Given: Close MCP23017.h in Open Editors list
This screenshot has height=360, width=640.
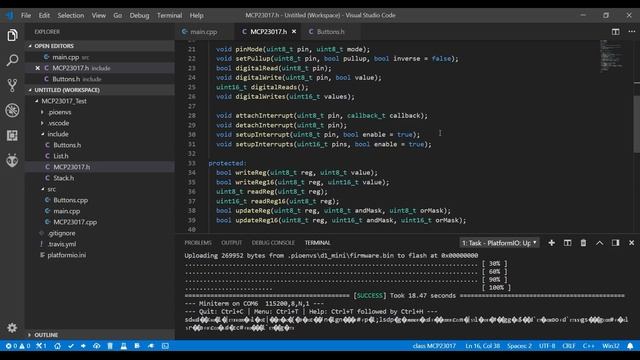Looking at the screenshot, I should 38,68.
